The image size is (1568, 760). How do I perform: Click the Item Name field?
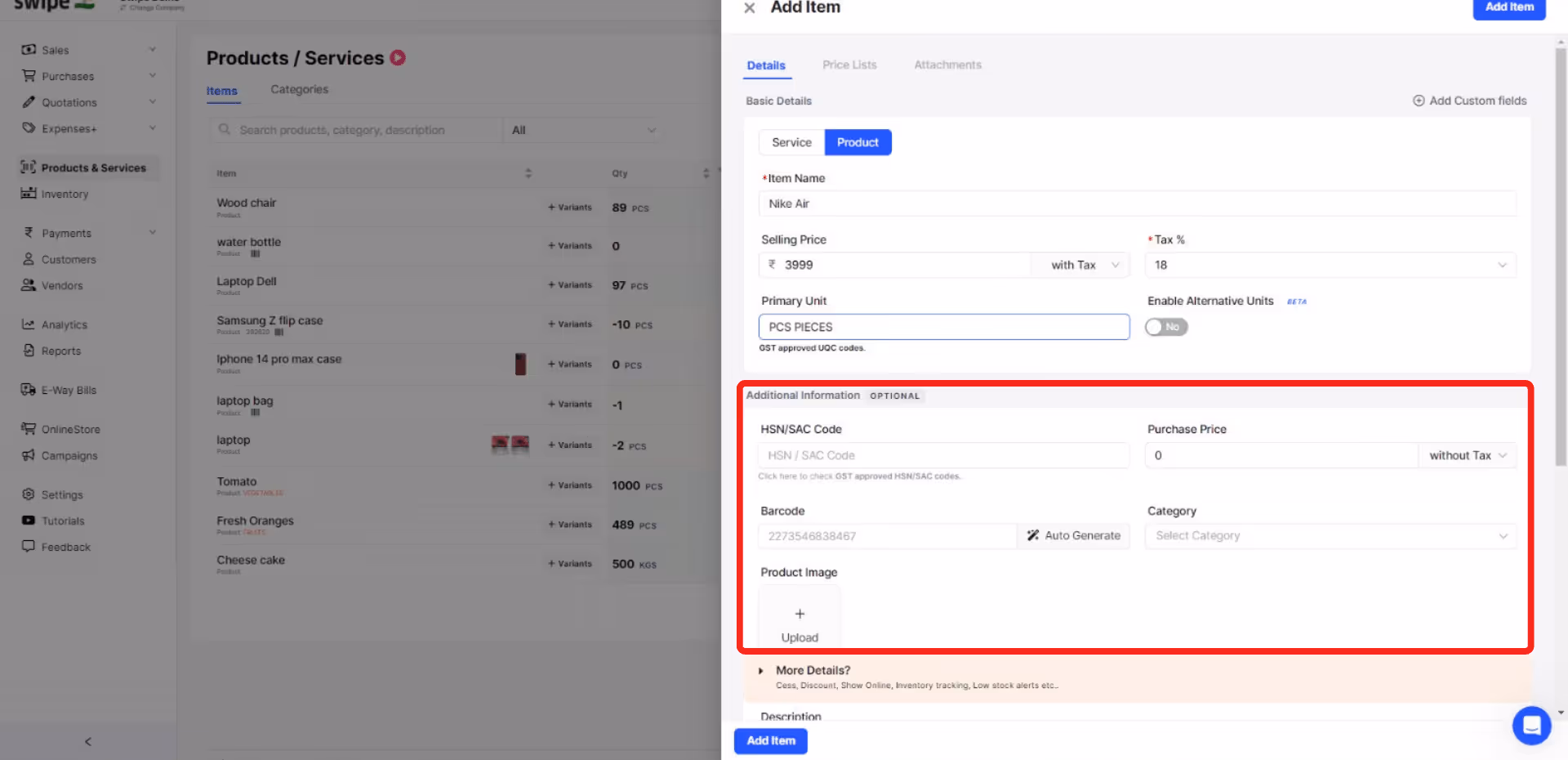coord(1137,203)
